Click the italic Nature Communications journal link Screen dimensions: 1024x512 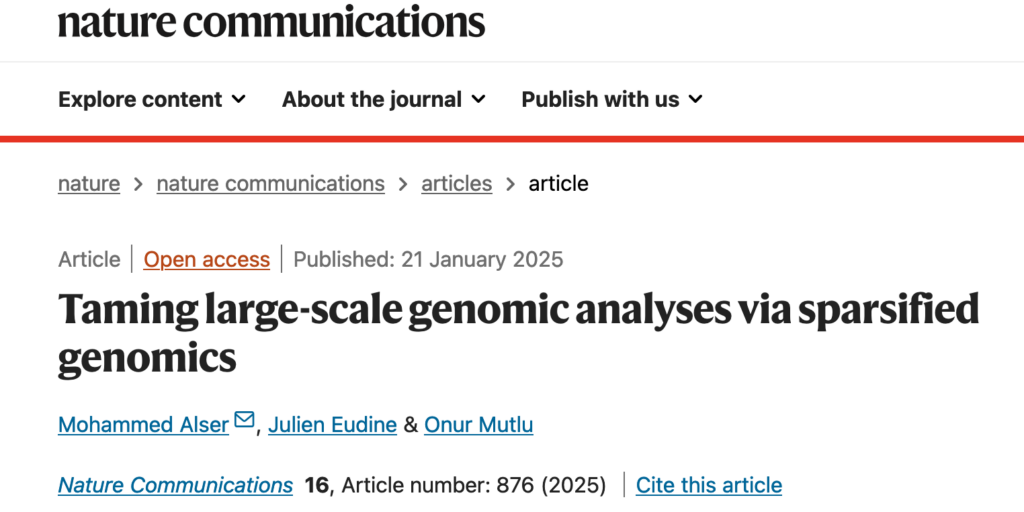click(x=175, y=485)
